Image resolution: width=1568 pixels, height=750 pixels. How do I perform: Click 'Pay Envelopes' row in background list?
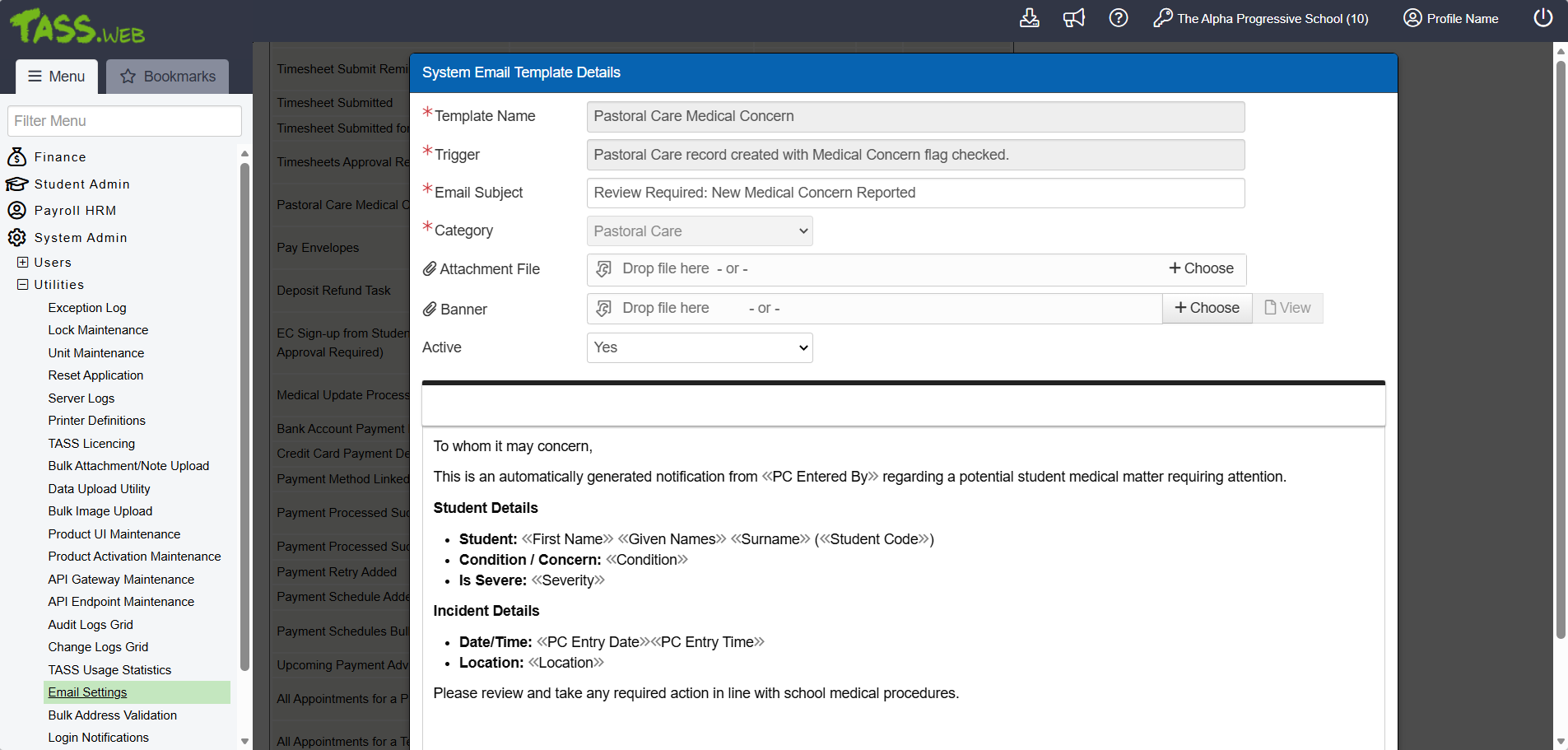[x=318, y=248]
